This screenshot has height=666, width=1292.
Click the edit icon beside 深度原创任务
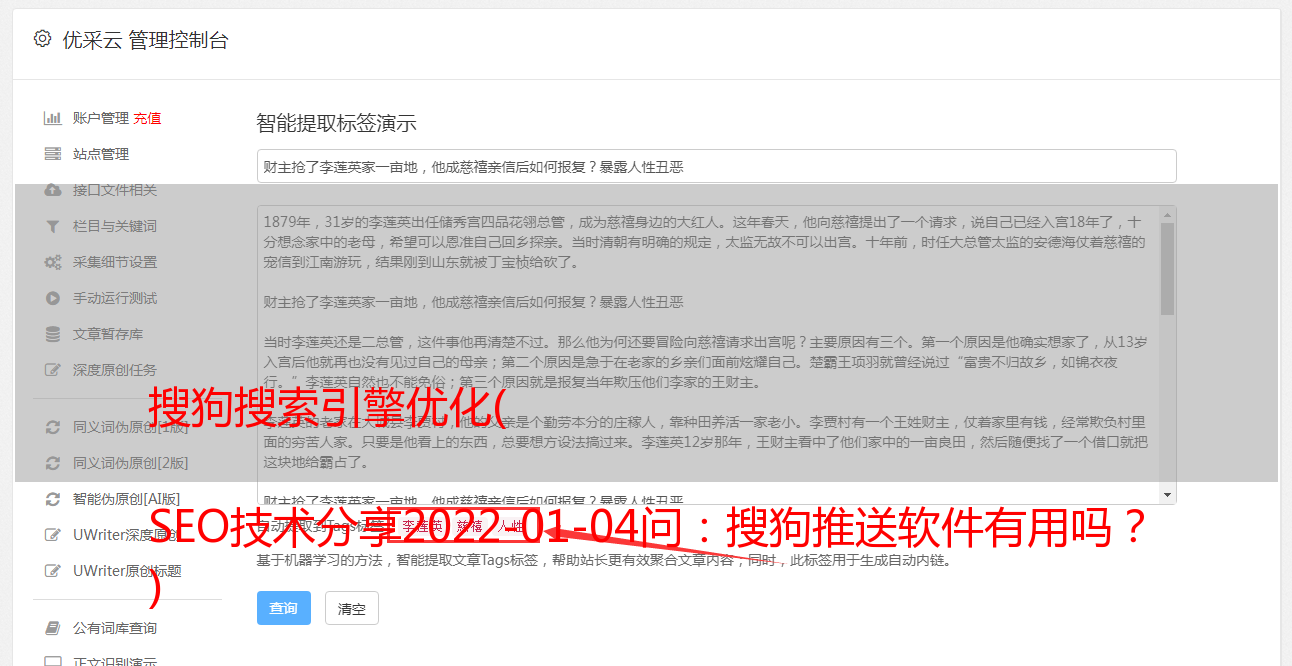[53, 370]
